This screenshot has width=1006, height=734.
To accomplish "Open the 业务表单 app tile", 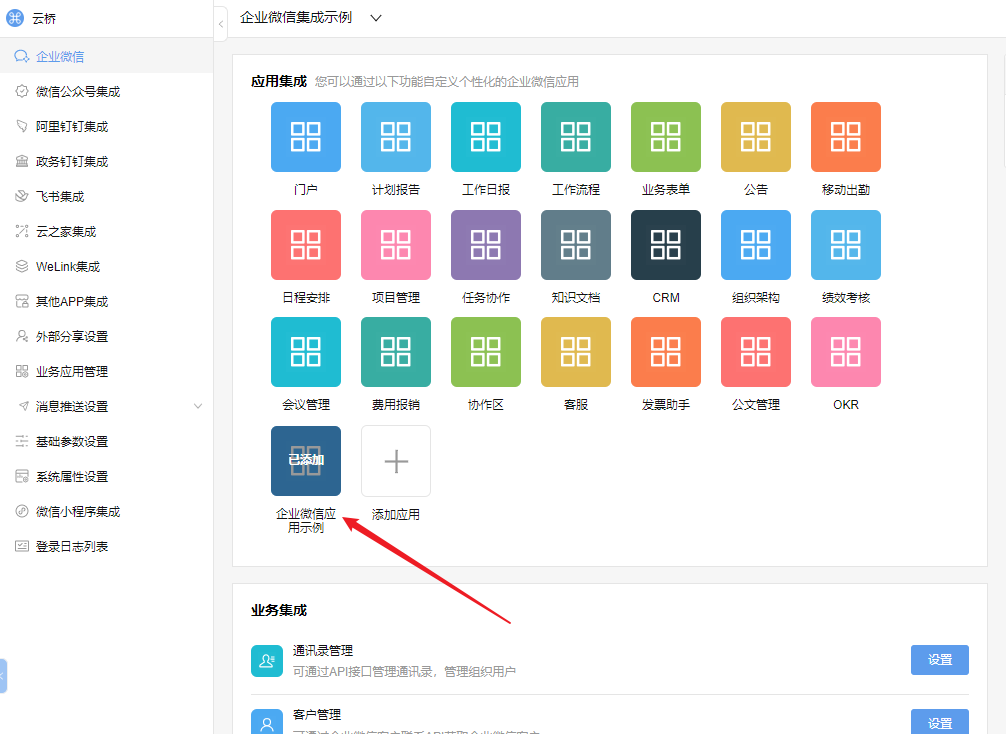I will (x=666, y=137).
